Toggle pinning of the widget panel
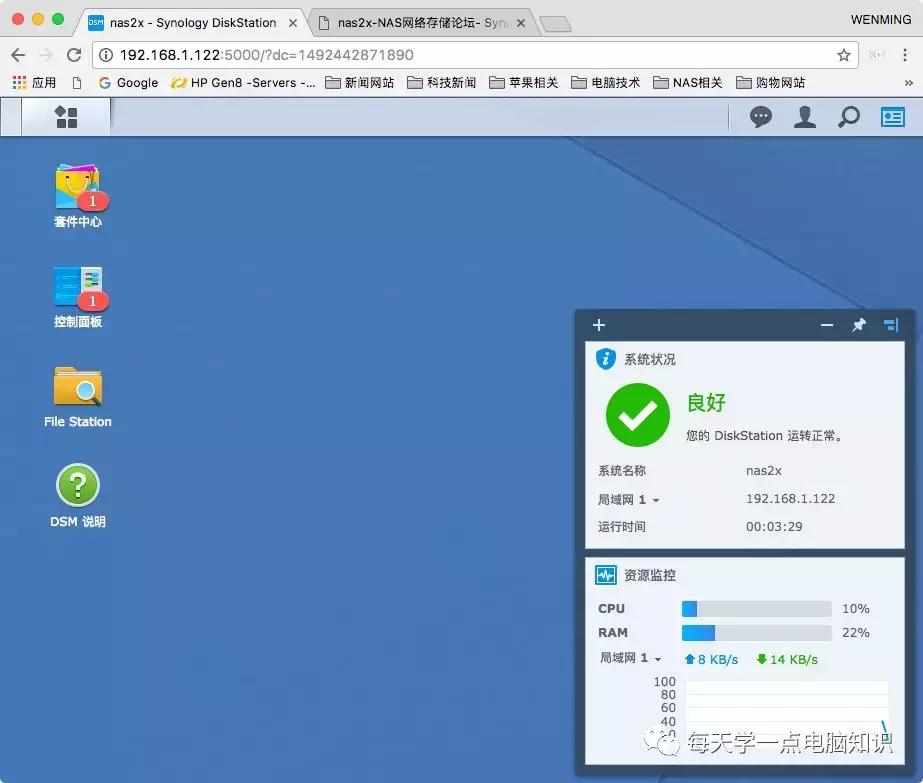 point(857,325)
